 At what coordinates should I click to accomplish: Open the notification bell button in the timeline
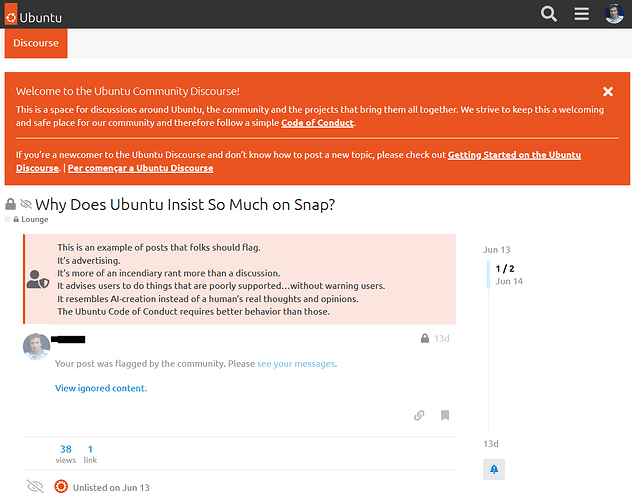494,469
